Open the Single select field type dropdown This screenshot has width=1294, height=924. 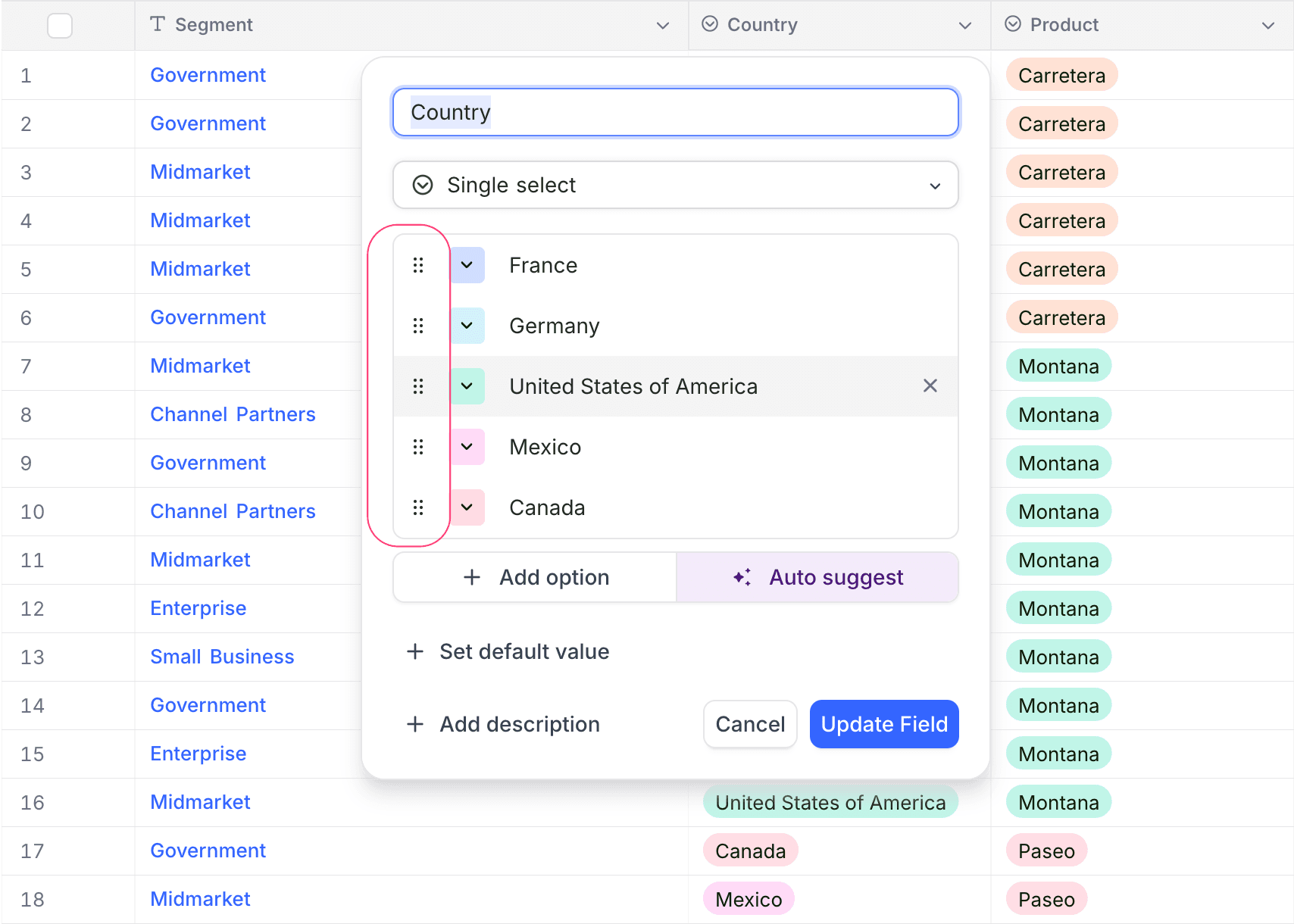[x=675, y=185]
